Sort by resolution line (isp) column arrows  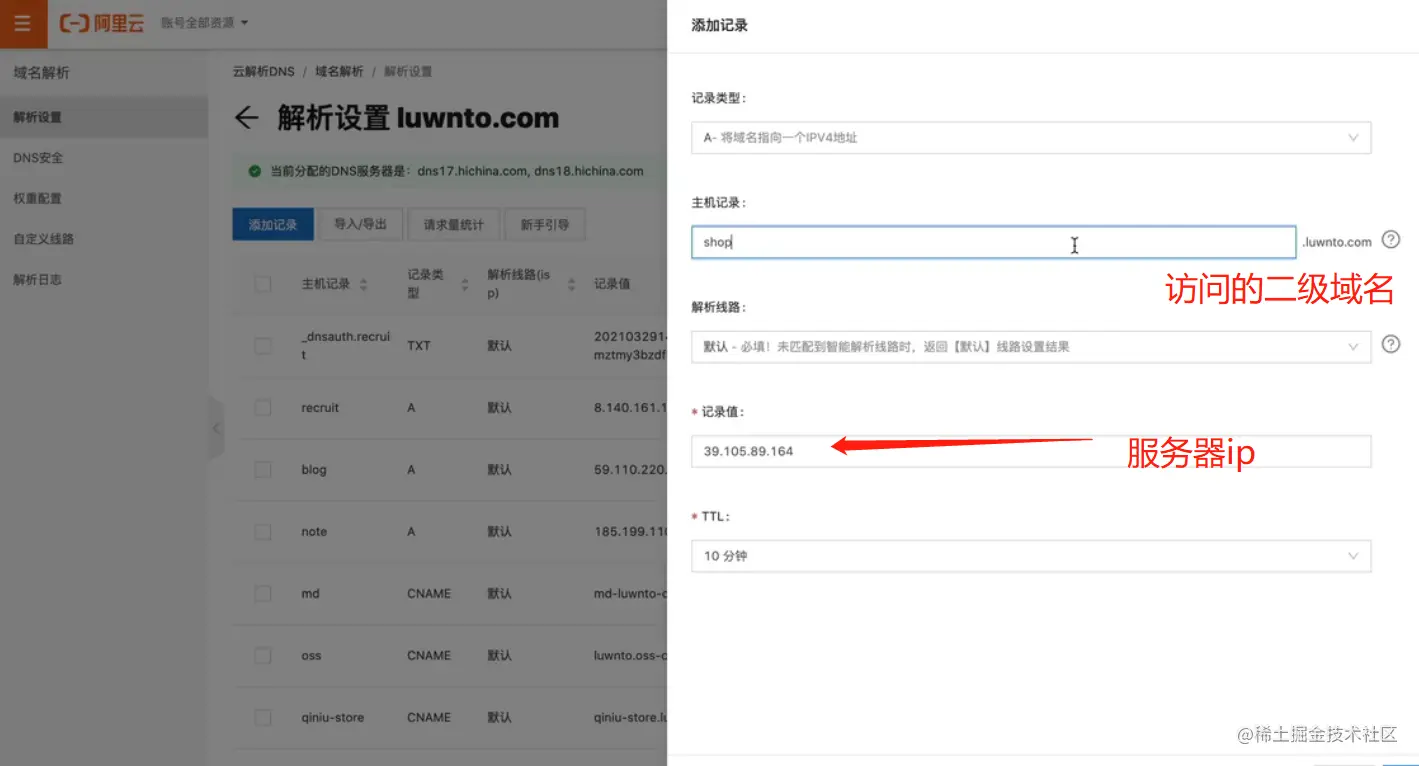(x=572, y=285)
